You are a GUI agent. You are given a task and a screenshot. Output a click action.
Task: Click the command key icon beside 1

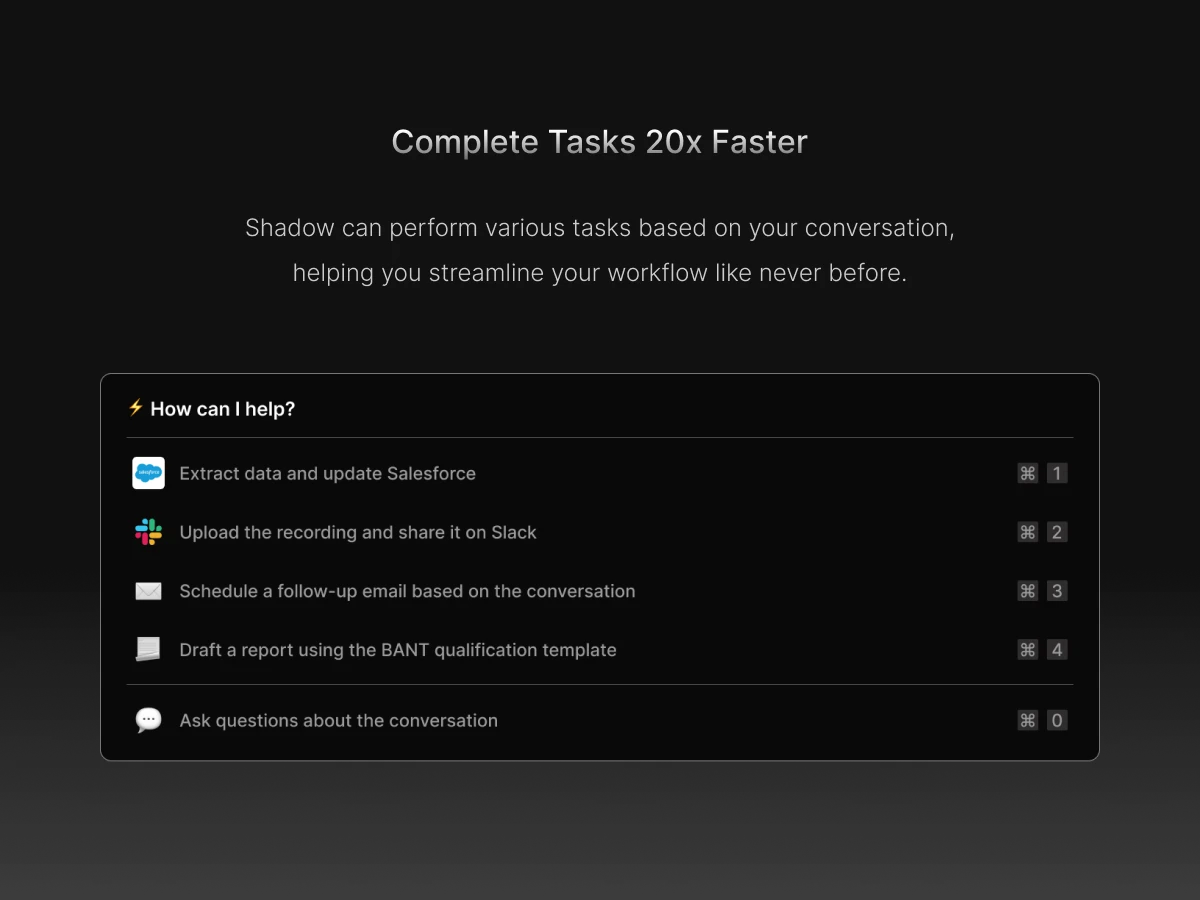pos(1028,473)
